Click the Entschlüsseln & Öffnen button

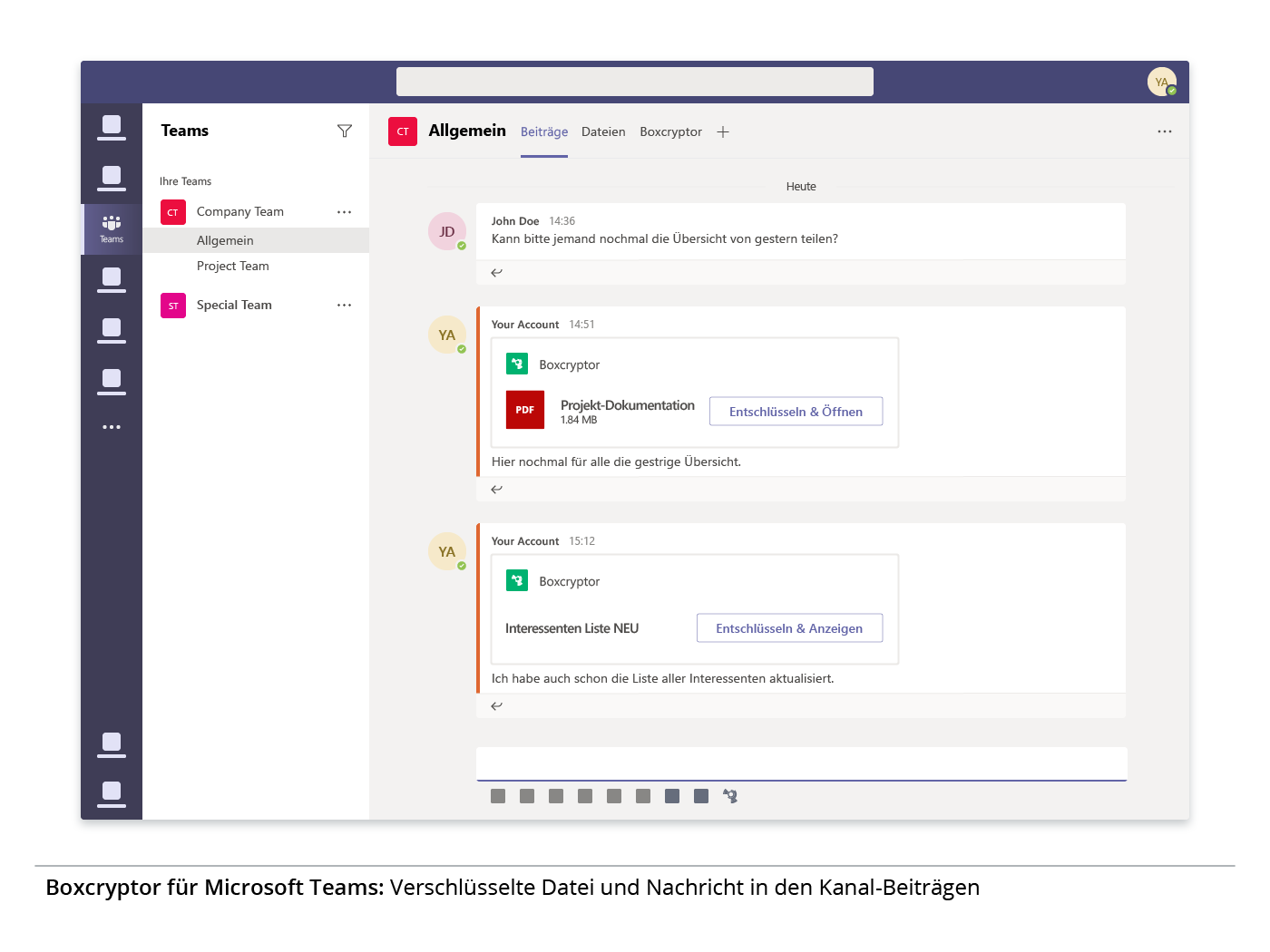pyautogui.click(x=796, y=412)
